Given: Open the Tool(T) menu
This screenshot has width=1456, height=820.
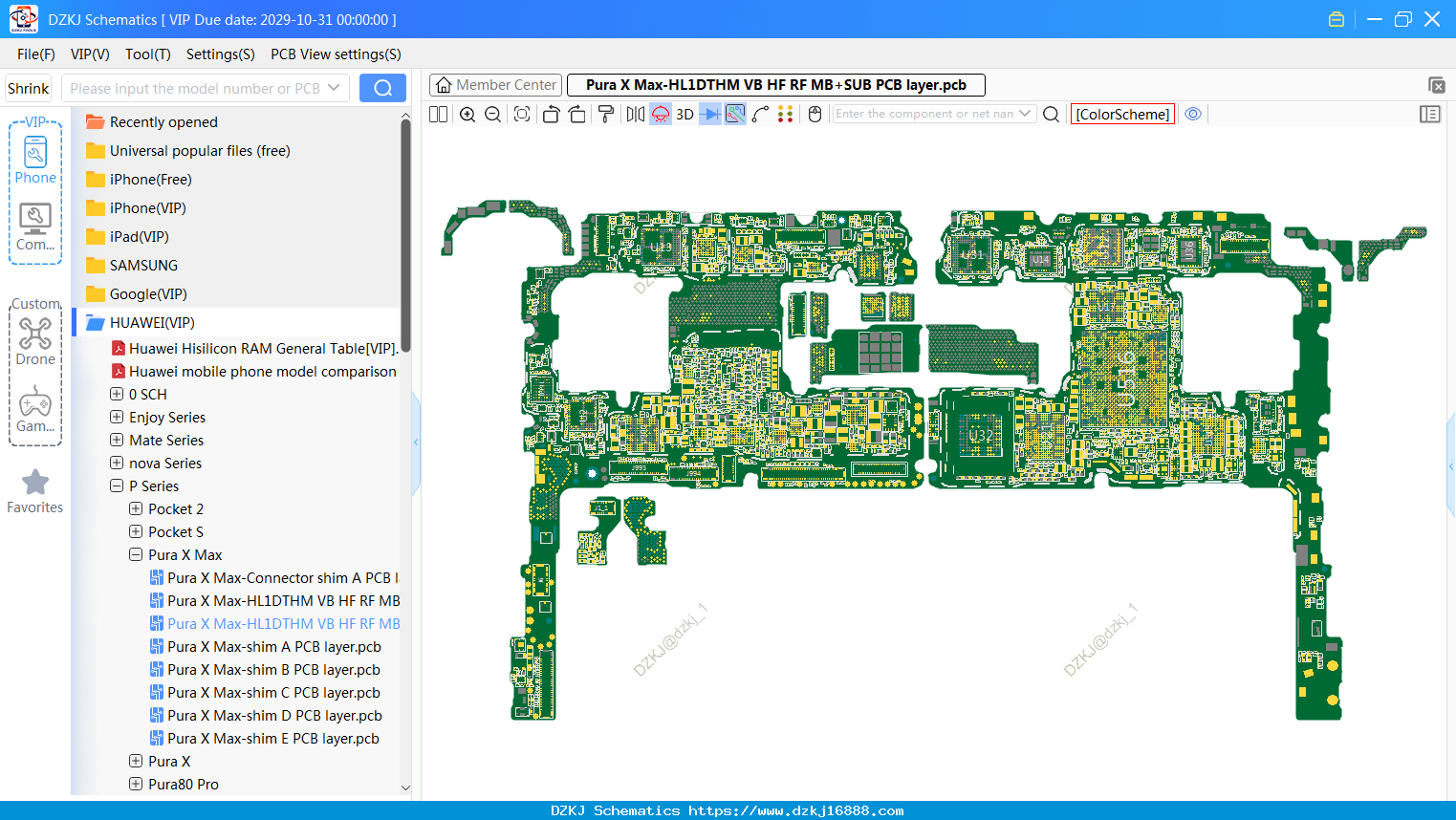Looking at the screenshot, I should coord(148,54).
